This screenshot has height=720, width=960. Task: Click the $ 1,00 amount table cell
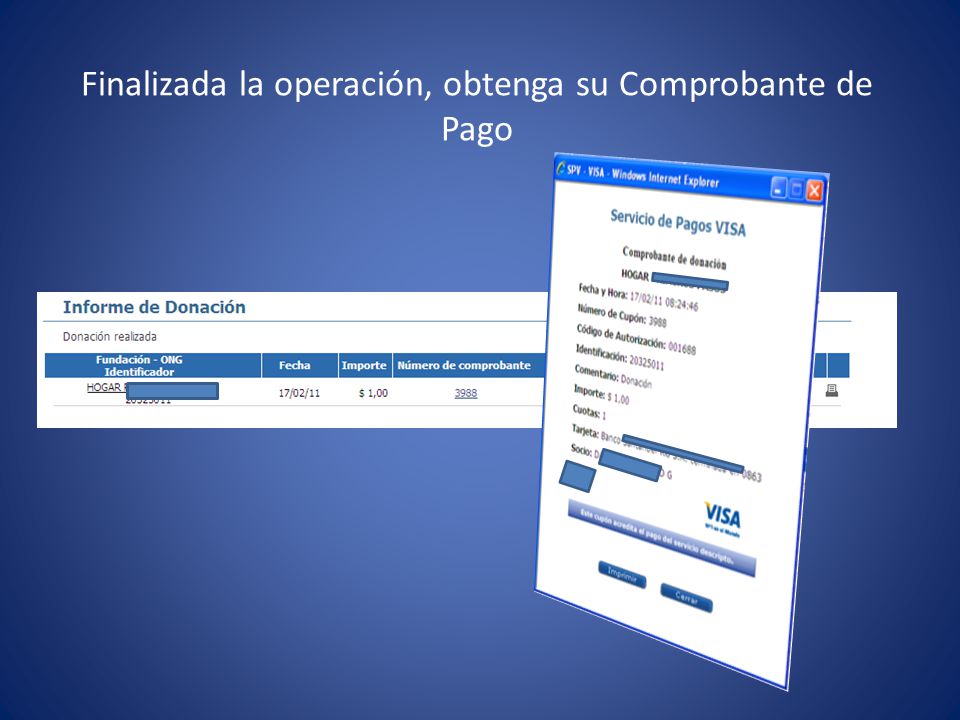pos(373,393)
